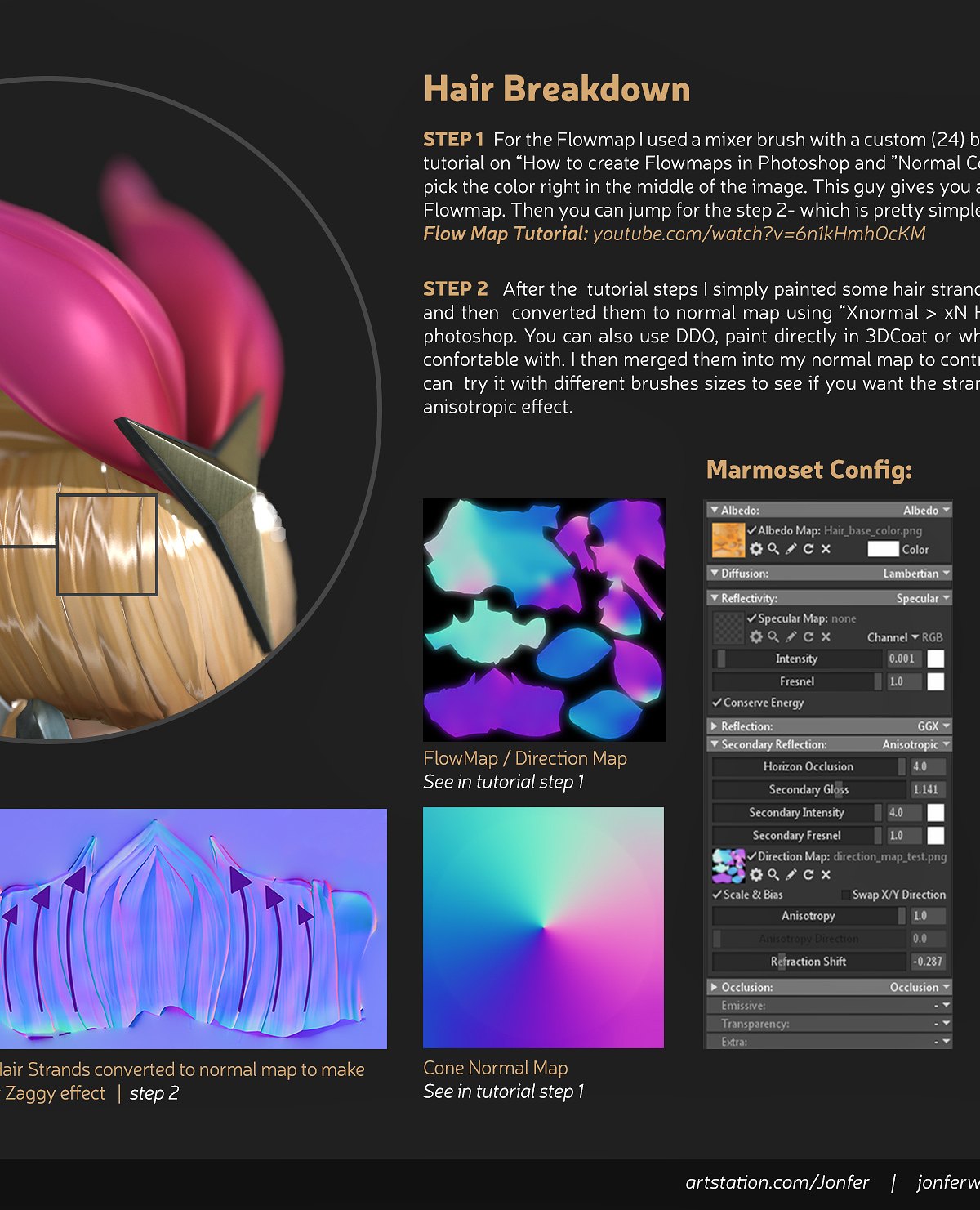Open the Albedo model dropdown
This screenshot has height=1210, width=980.
(x=926, y=510)
